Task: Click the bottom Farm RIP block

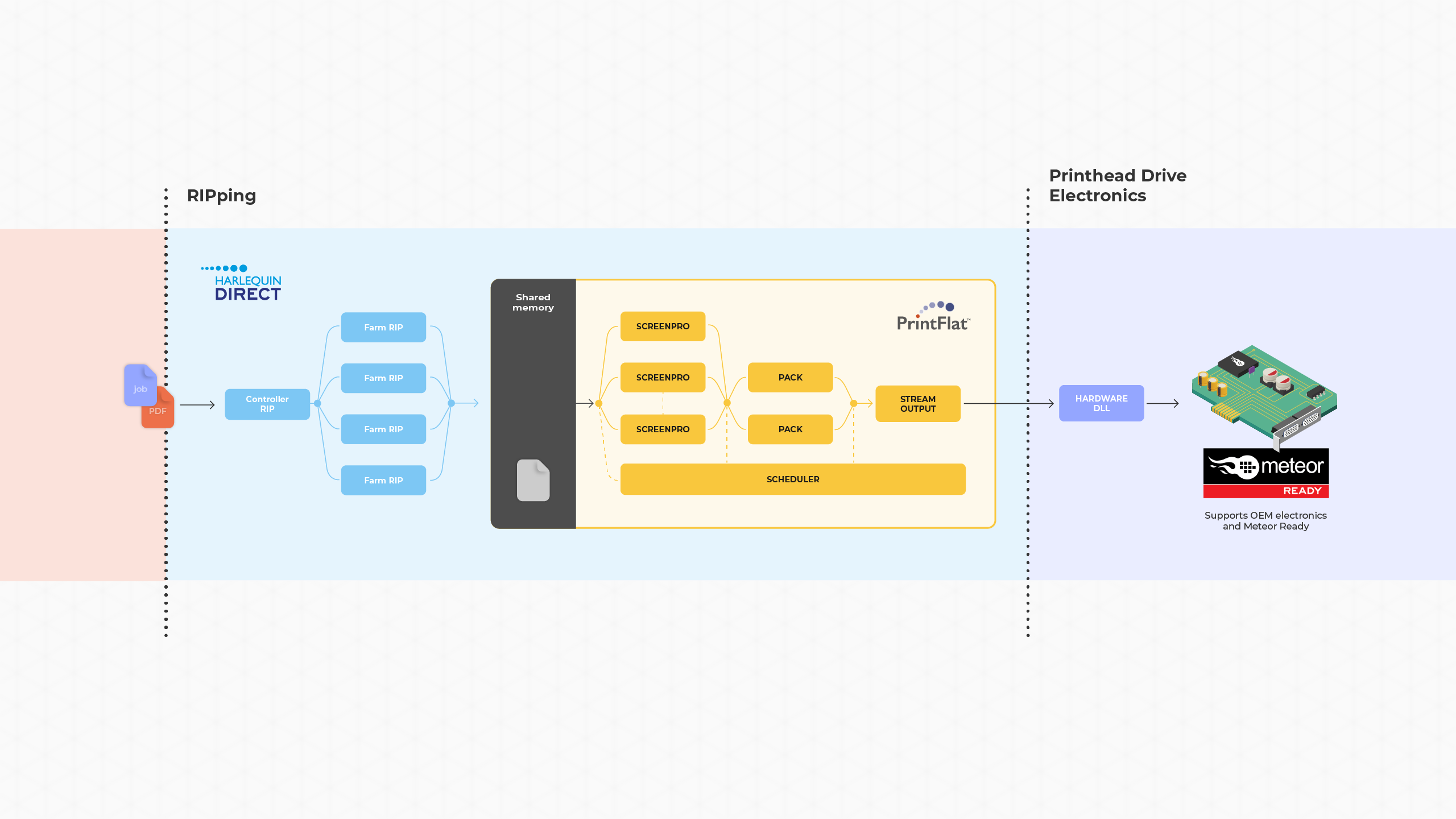Action: [383, 480]
